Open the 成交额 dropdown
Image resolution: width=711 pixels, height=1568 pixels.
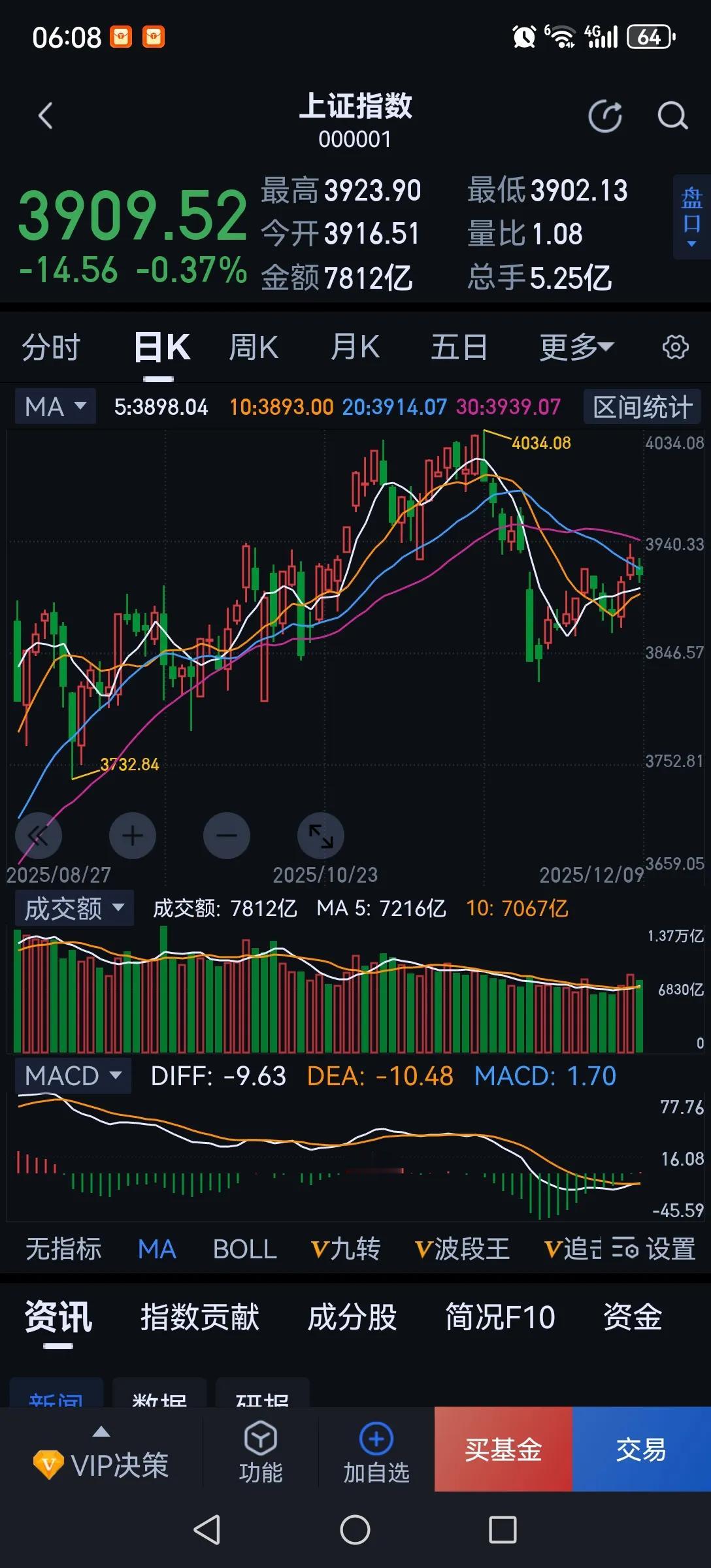click(x=74, y=907)
